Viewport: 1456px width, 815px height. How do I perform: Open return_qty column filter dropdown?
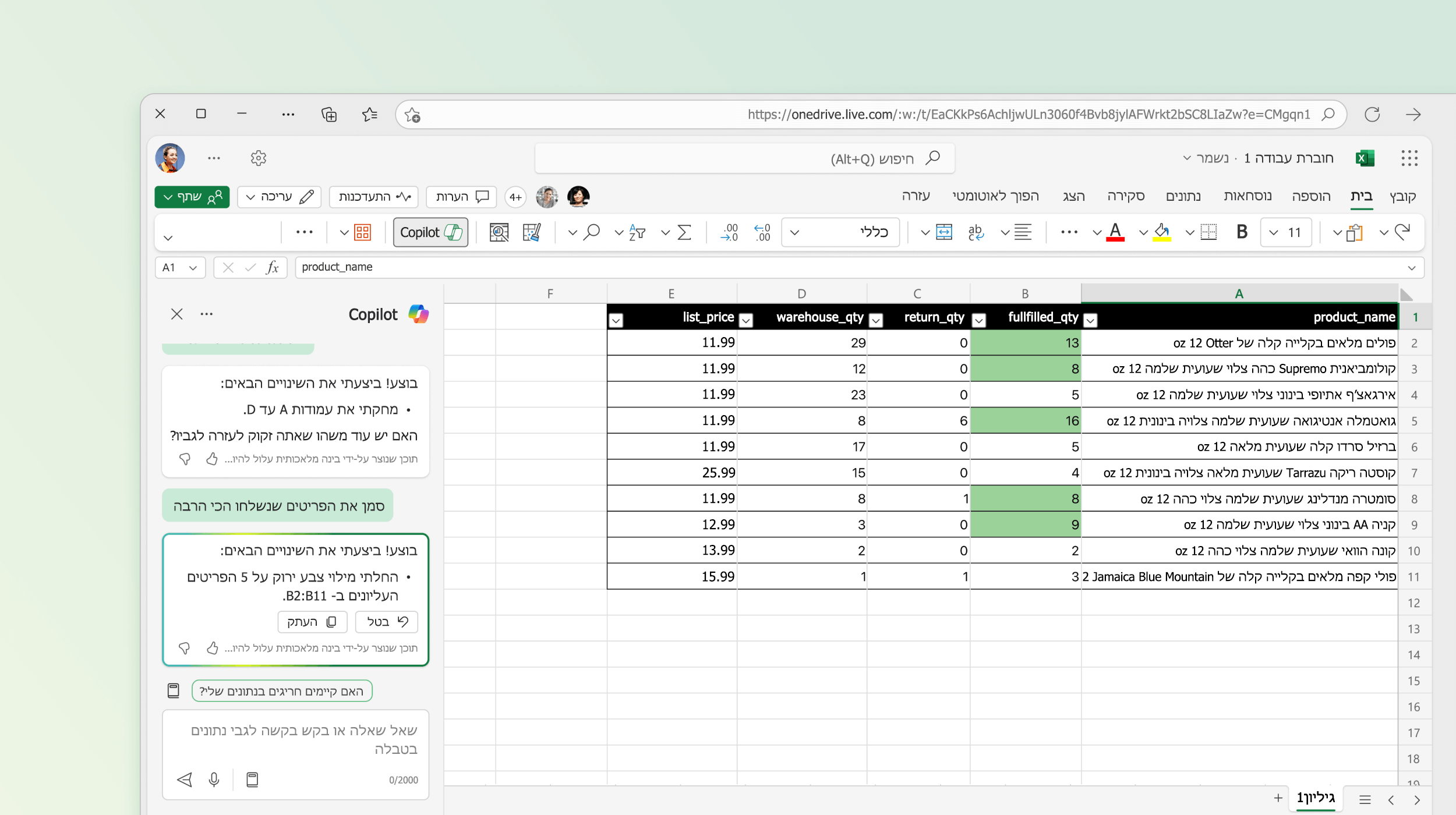[876, 320]
